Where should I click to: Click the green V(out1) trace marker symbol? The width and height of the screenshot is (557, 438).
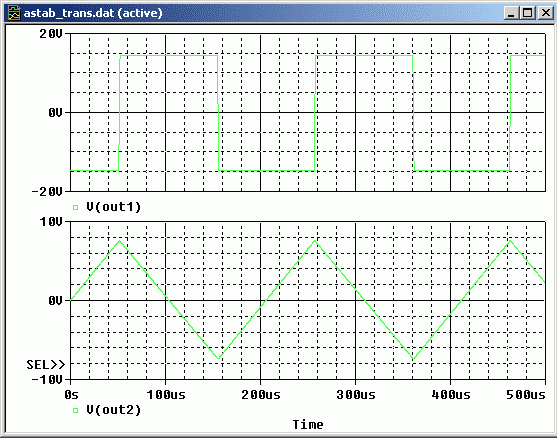(x=75, y=207)
